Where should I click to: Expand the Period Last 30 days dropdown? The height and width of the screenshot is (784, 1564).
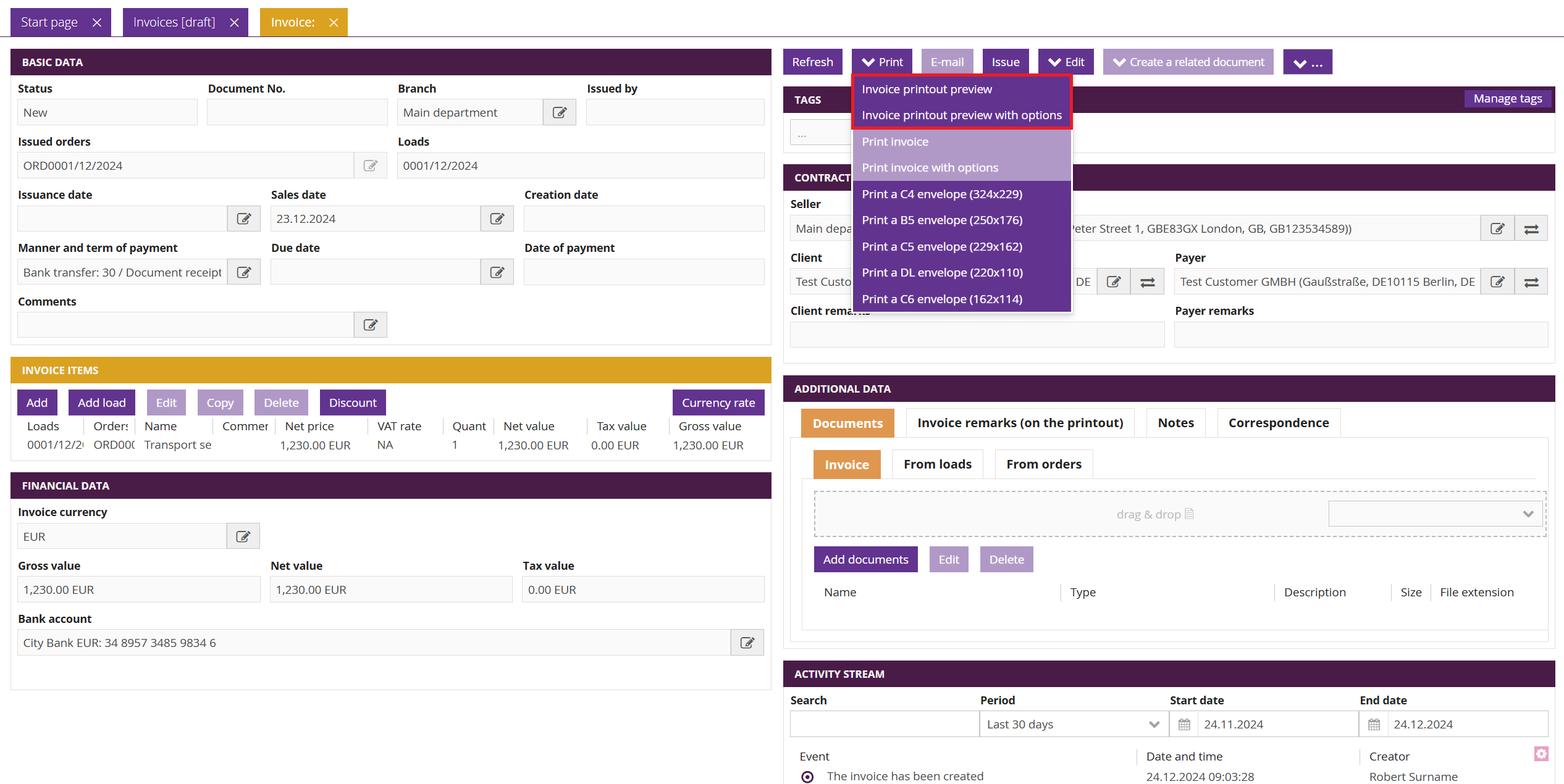tap(1074, 724)
